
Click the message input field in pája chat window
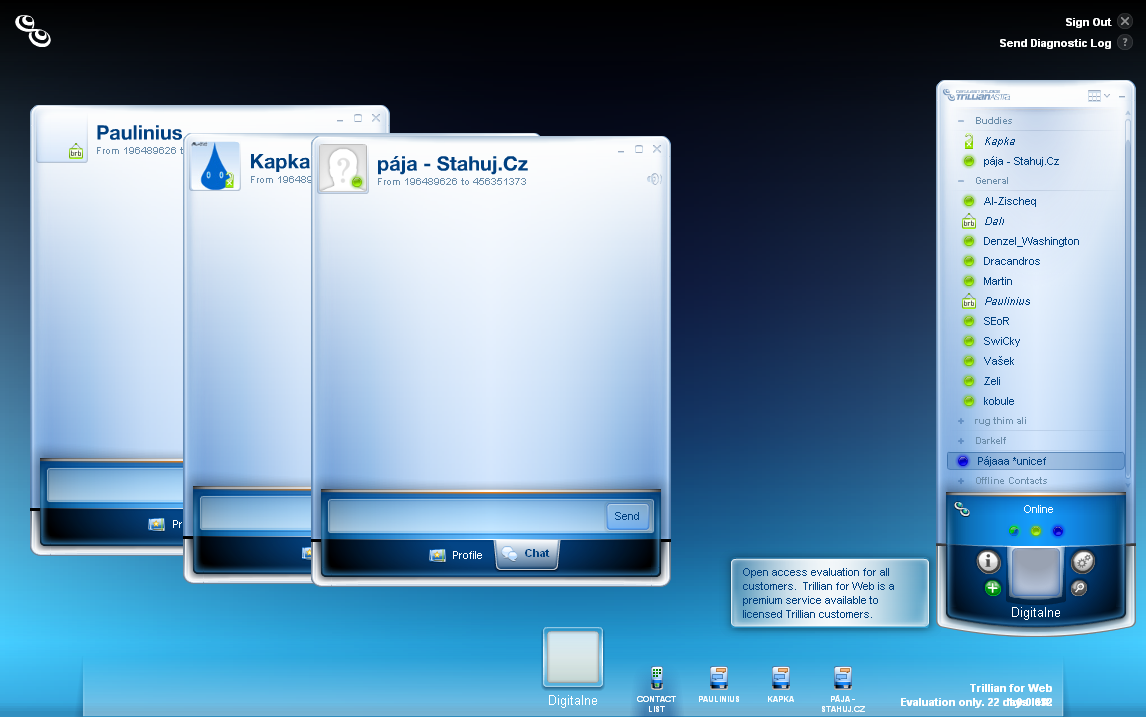467,516
